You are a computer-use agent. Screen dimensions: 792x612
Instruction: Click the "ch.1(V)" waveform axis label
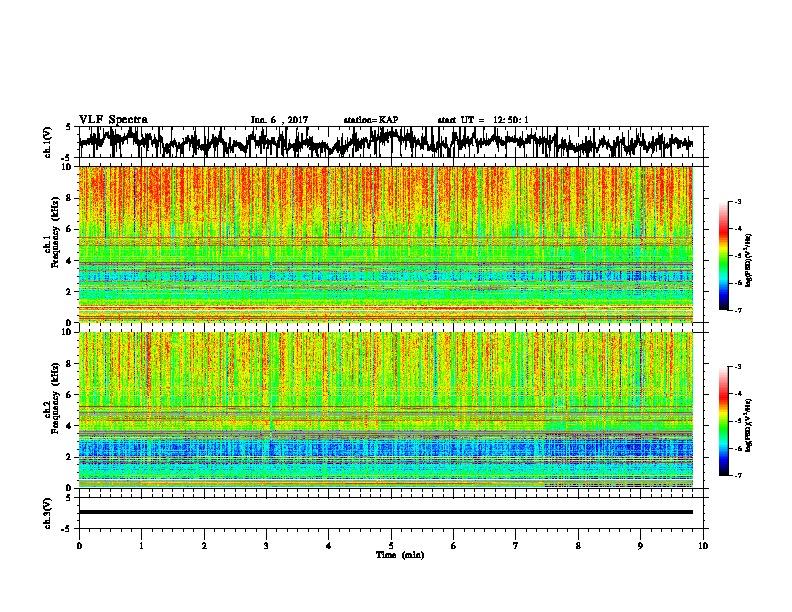coord(47,142)
